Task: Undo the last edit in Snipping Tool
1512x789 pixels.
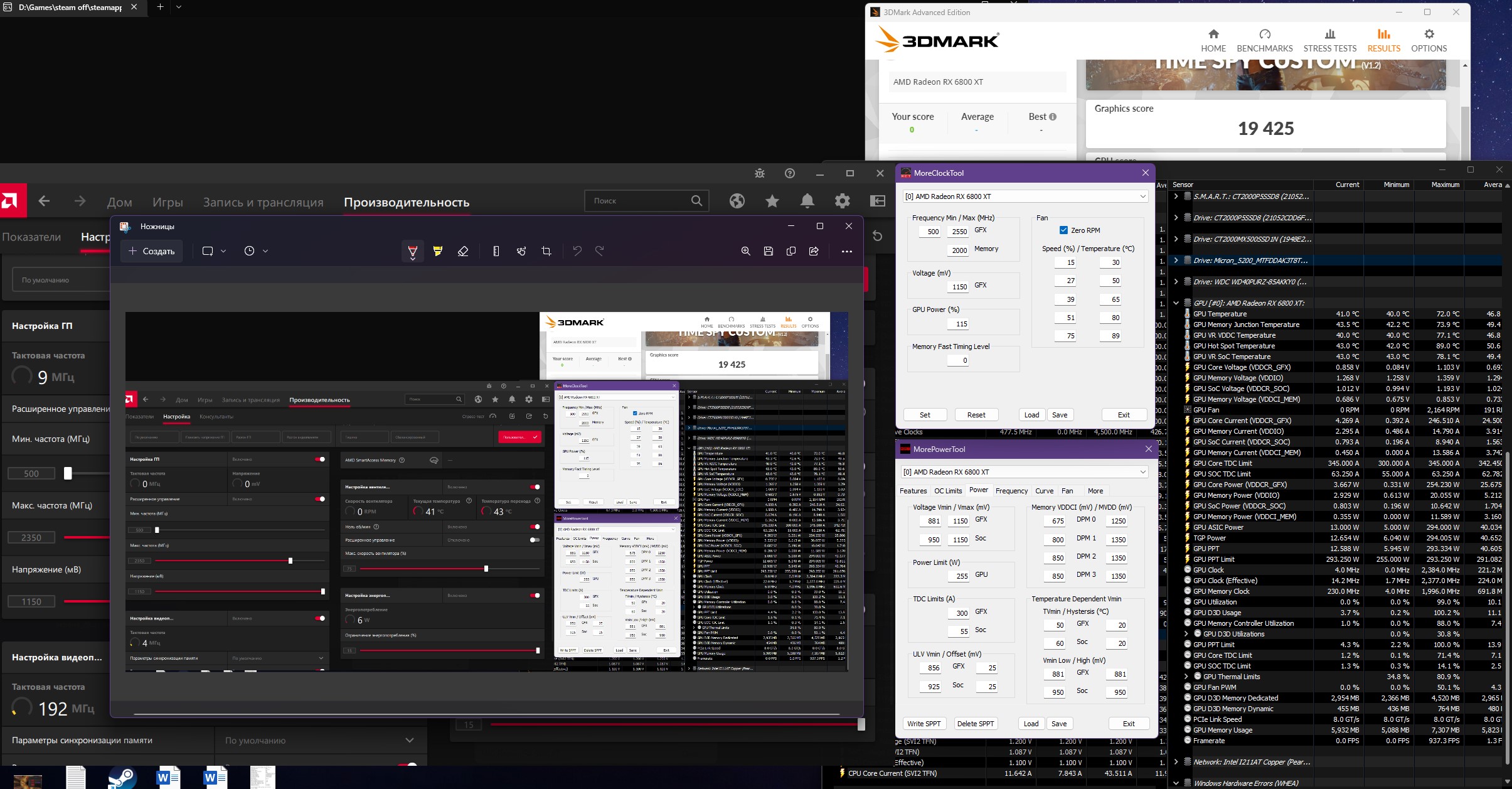Action: click(x=577, y=251)
